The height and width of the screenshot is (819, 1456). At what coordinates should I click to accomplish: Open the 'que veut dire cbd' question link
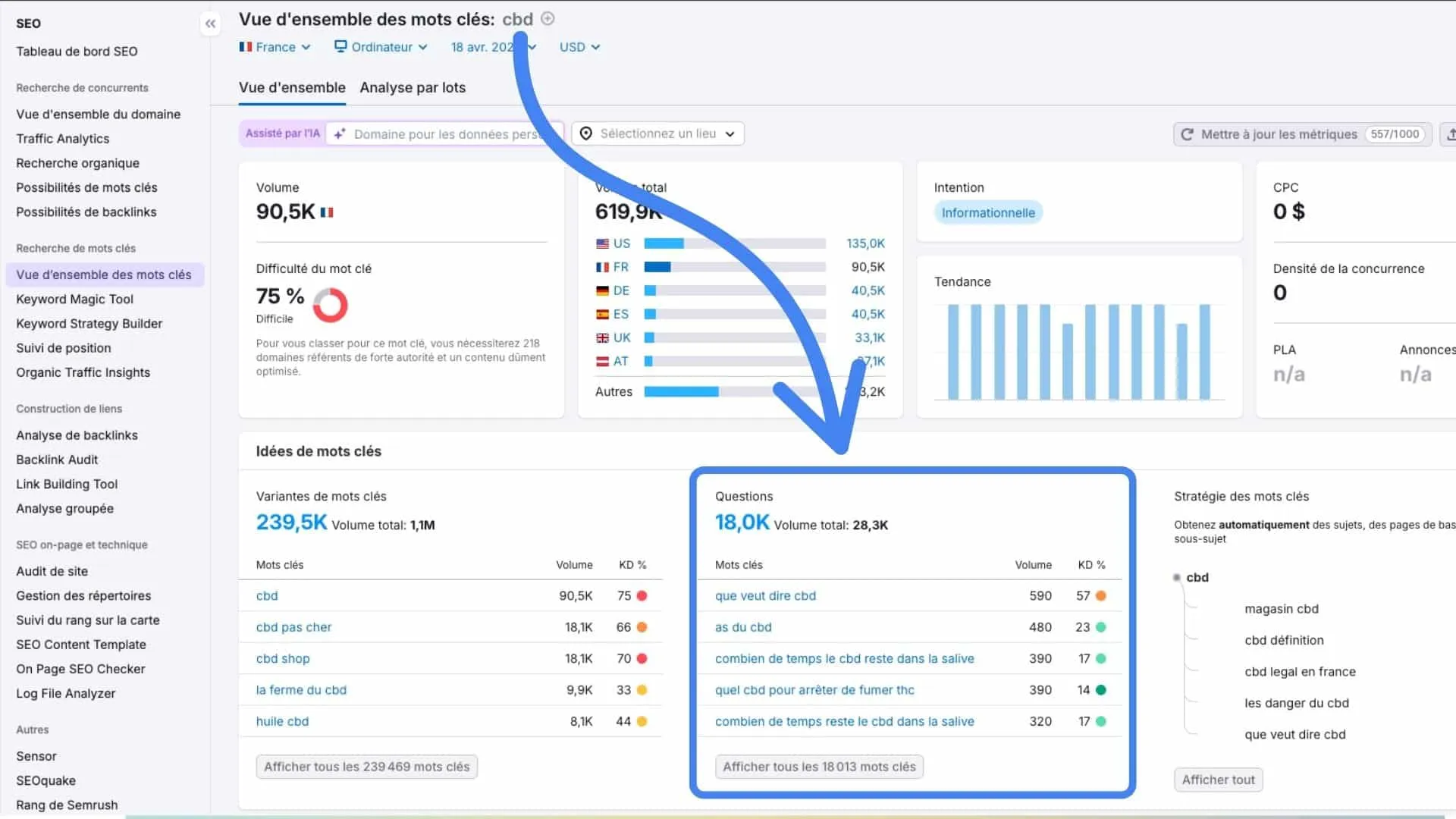pos(765,596)
